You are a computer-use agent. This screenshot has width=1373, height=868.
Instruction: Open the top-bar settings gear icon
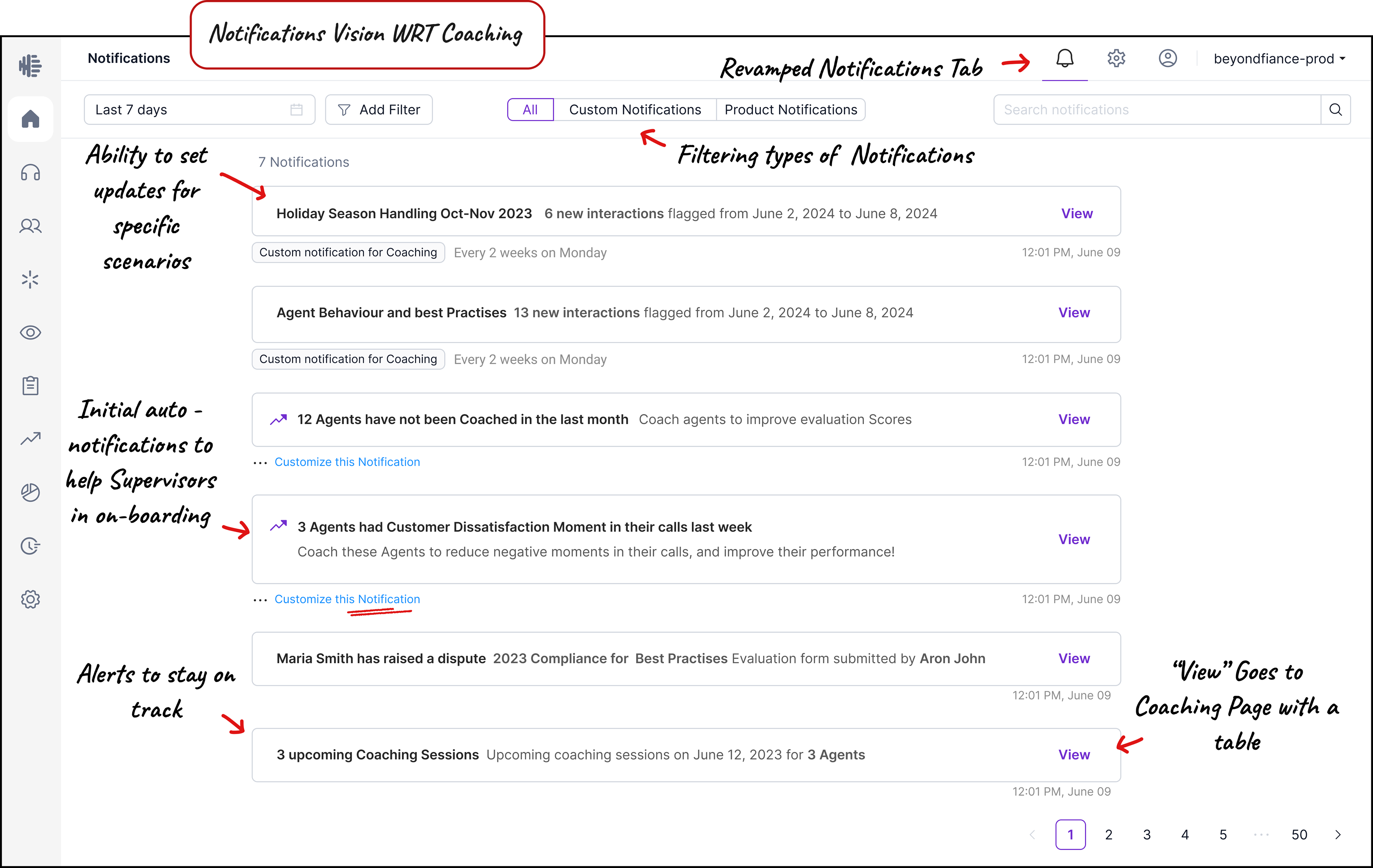pos(1116,58)
